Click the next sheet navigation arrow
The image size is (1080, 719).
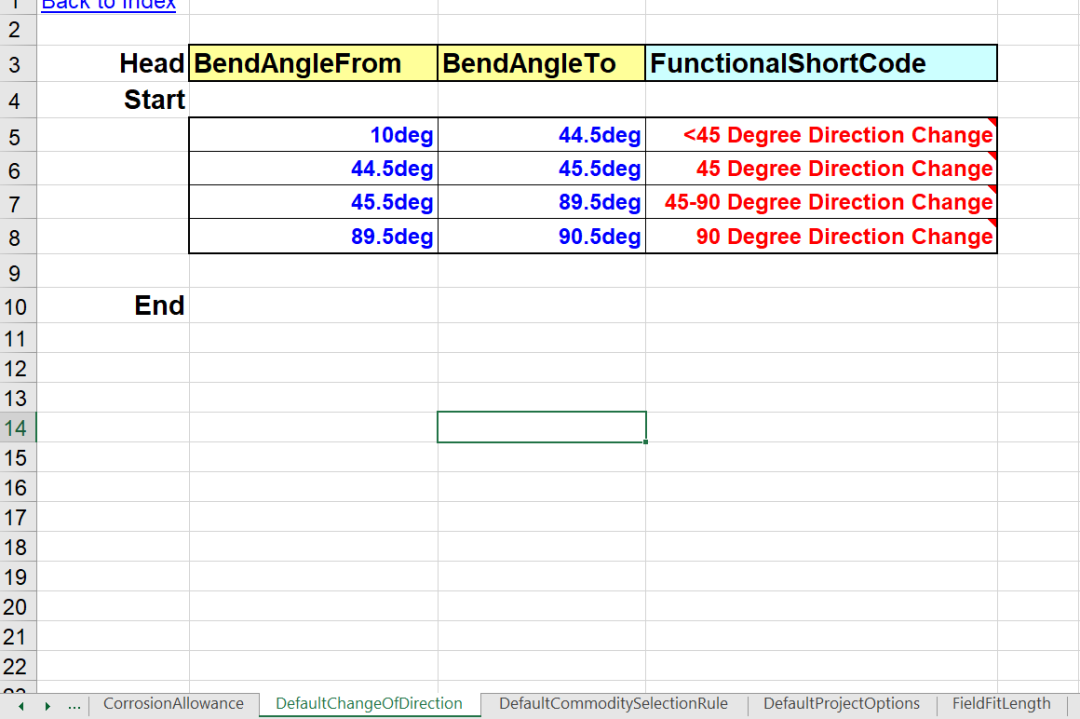coord(48,706)
